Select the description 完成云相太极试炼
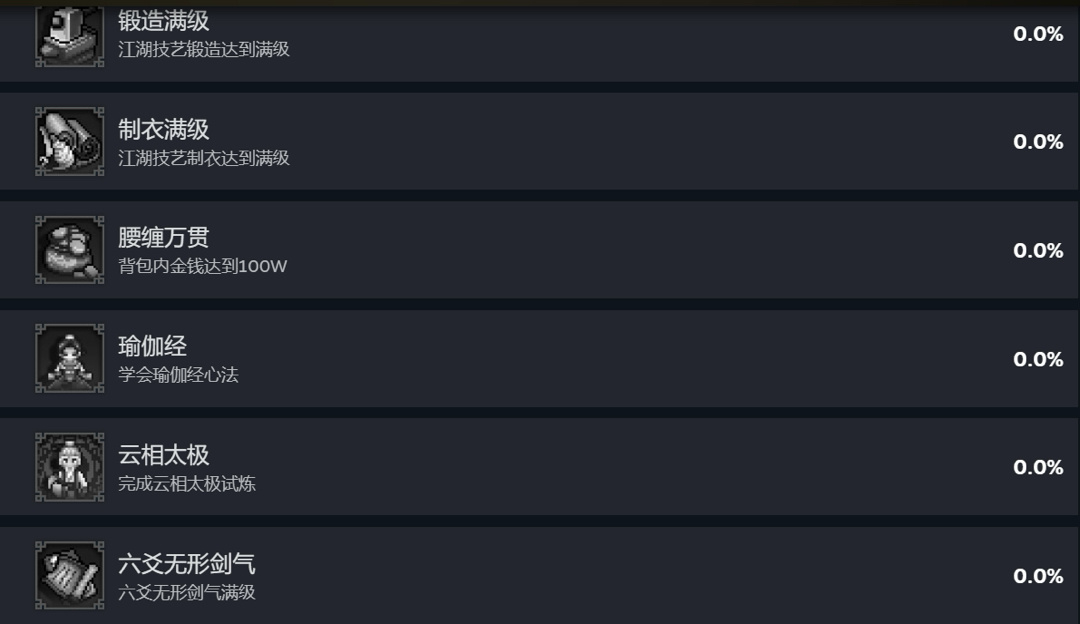1080x624 pixels. click(187, 484)
